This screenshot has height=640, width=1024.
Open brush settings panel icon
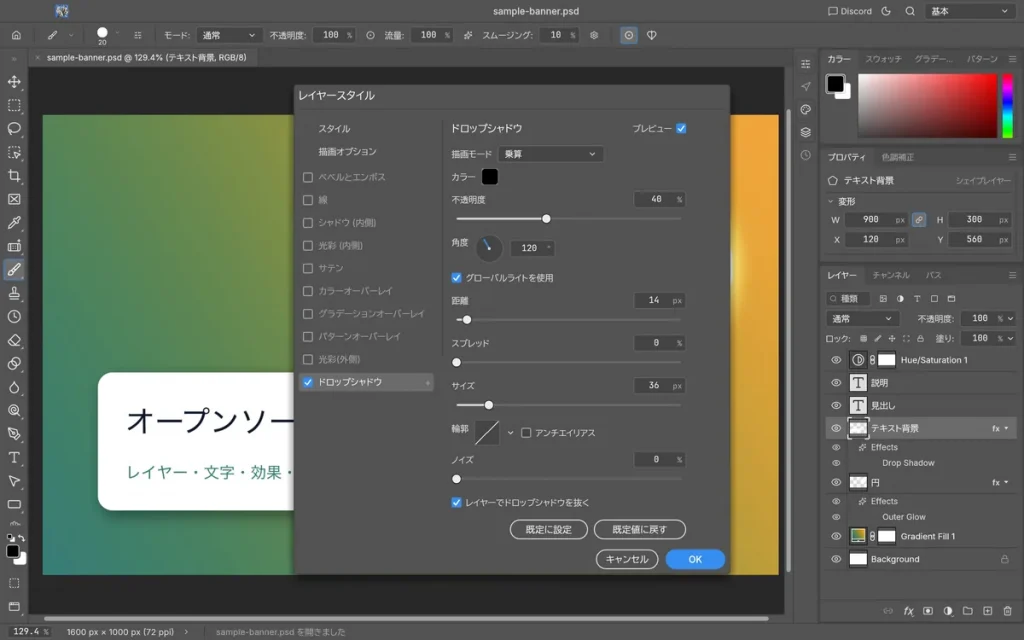(x=138, y=35)
